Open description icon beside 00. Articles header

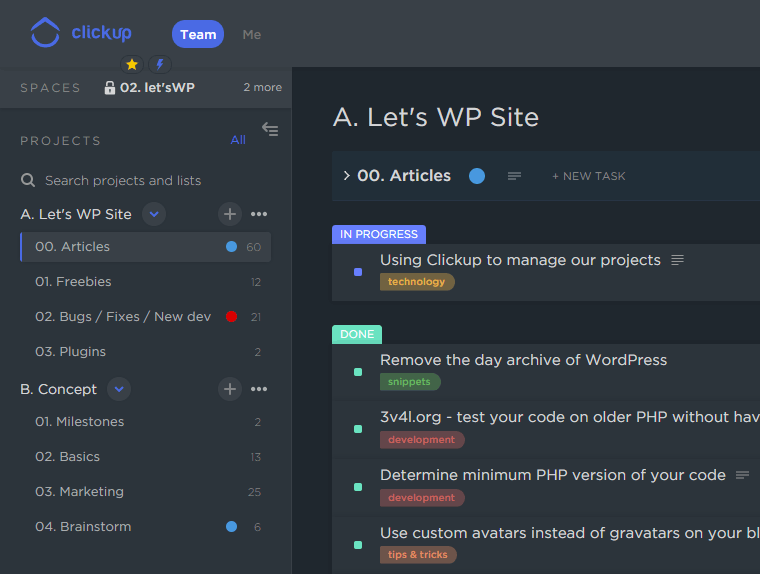514,176
